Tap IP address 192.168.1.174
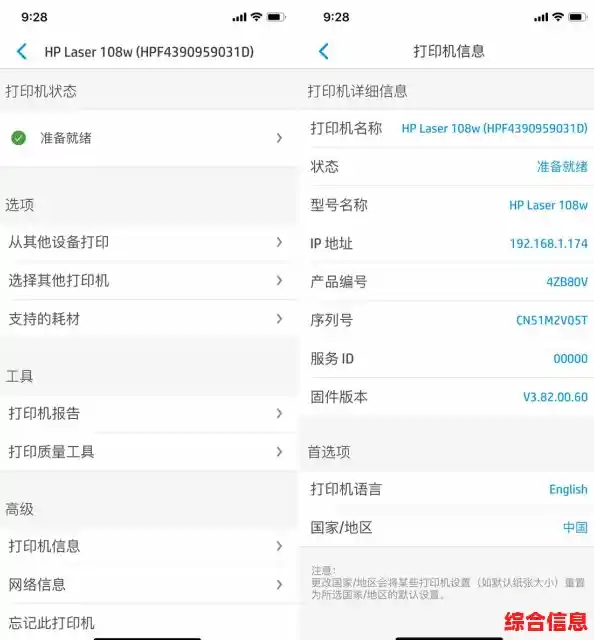The height and width of the screenshot is (640, 594). click(x=549, y=244)
